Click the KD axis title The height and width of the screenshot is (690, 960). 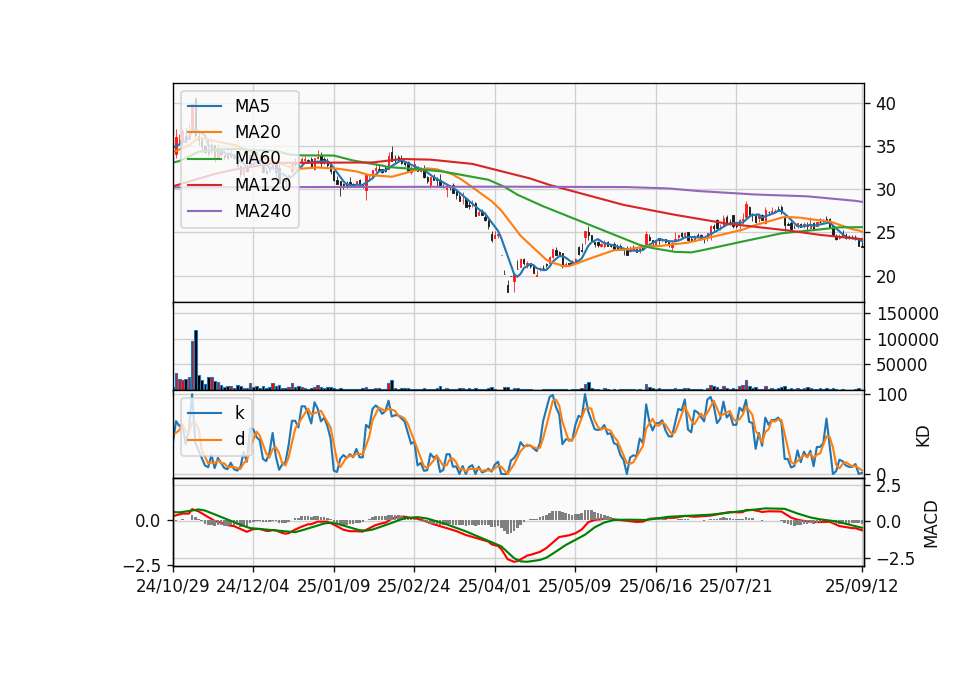pyautogui.click(x=923, y=437)
